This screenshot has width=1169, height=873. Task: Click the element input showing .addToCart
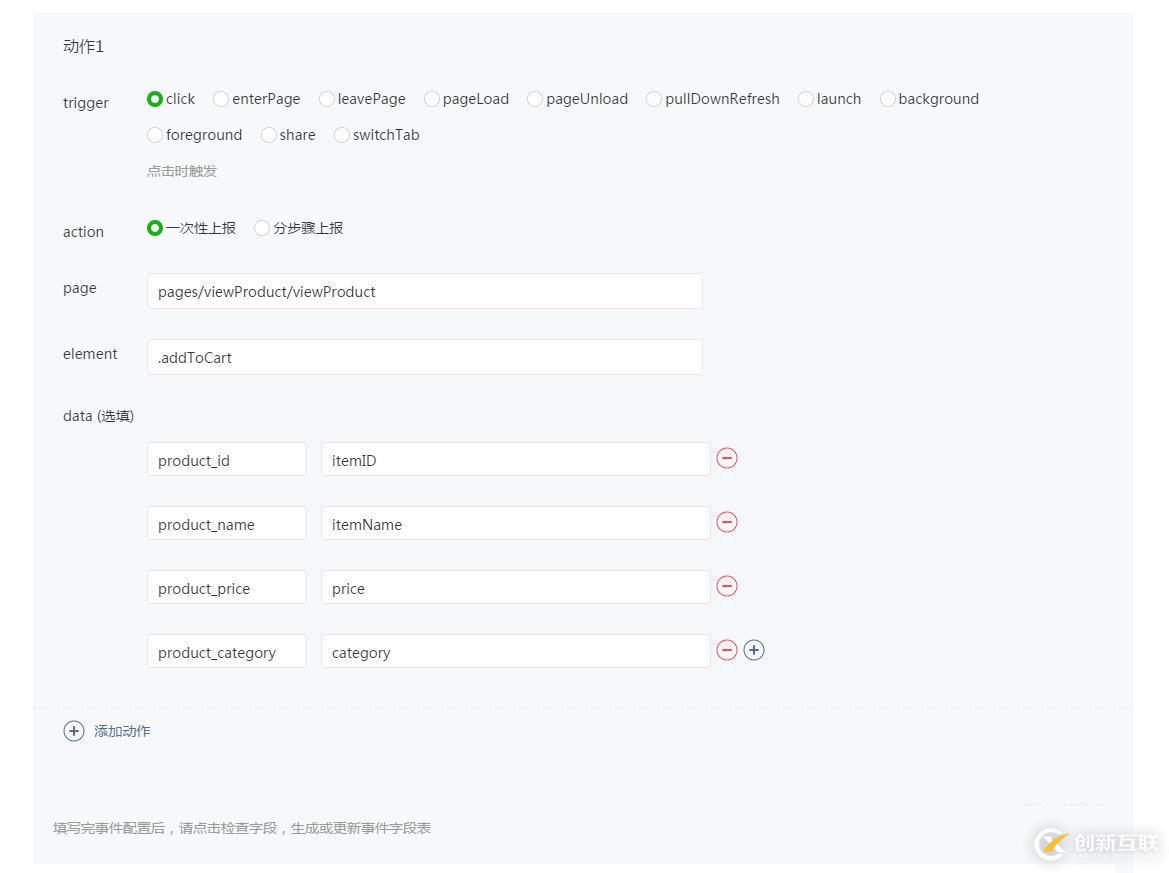(424, 357)
